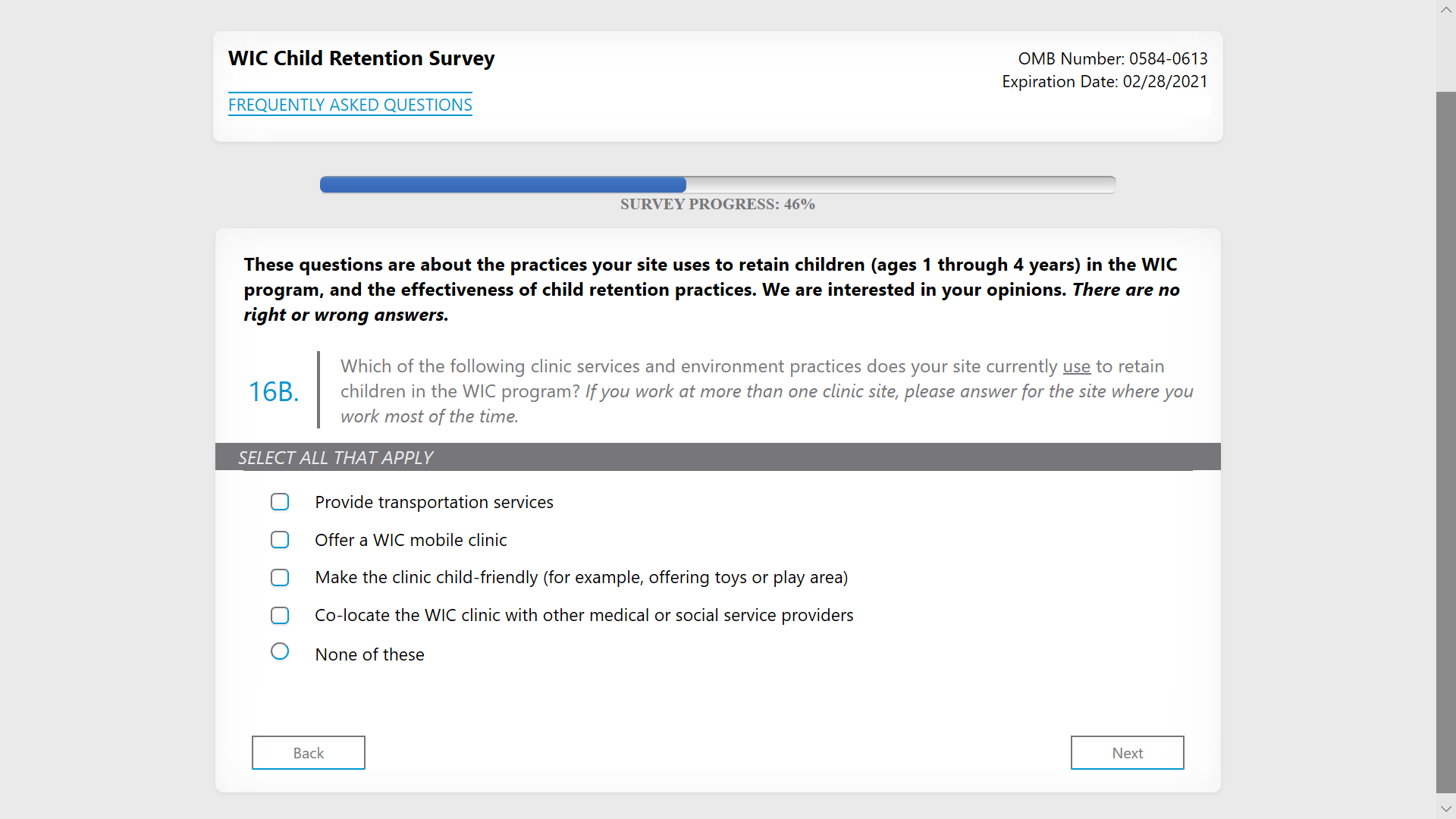Click 'Offer a WIC mobile clinic' label
Screen dimensions: 1456x819
[410, 540]
